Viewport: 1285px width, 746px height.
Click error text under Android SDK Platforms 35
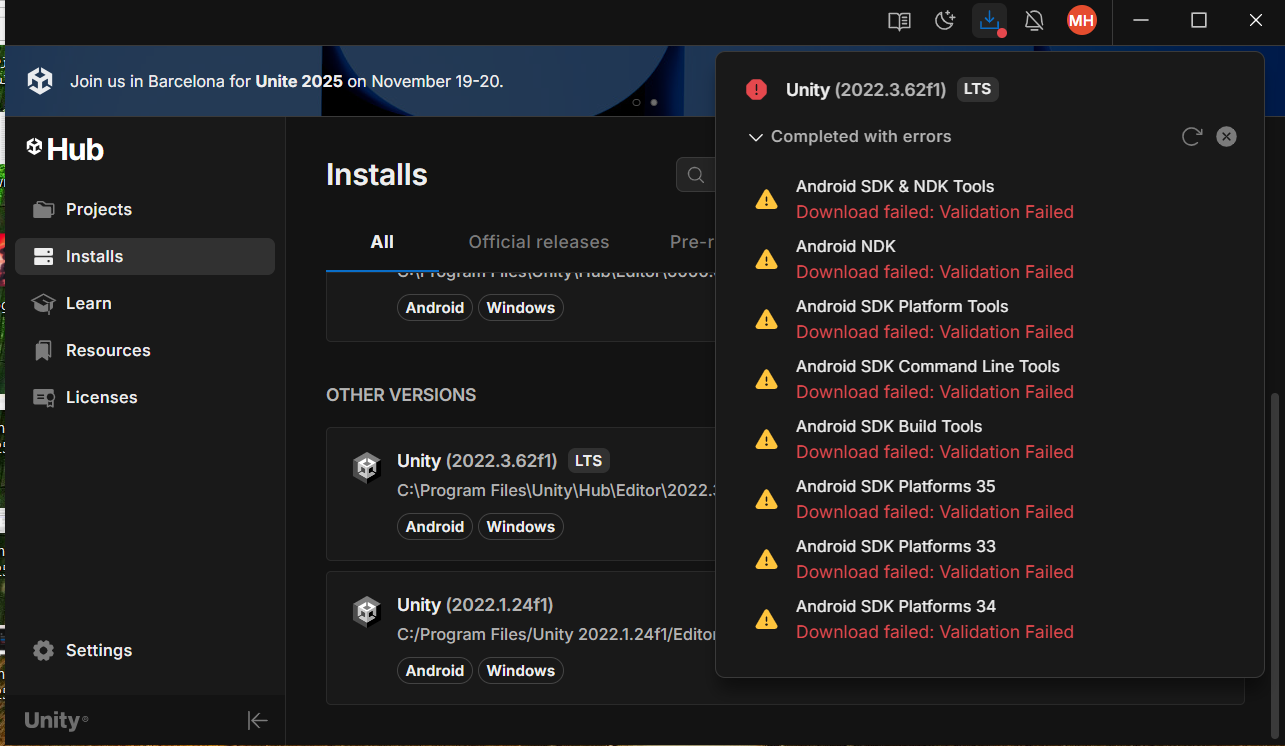[935, 512]
